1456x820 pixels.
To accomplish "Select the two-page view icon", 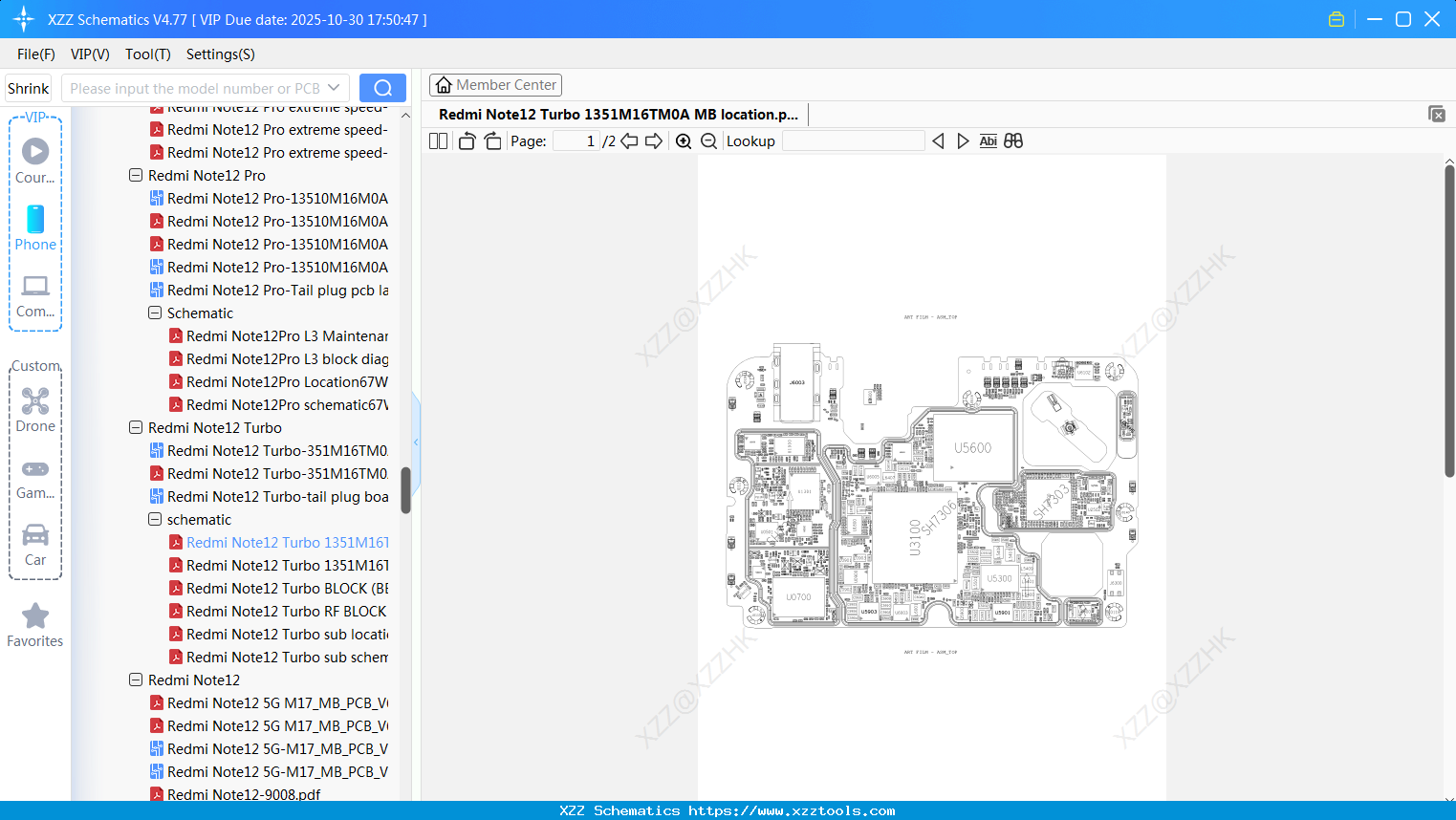I will [437, 140].
